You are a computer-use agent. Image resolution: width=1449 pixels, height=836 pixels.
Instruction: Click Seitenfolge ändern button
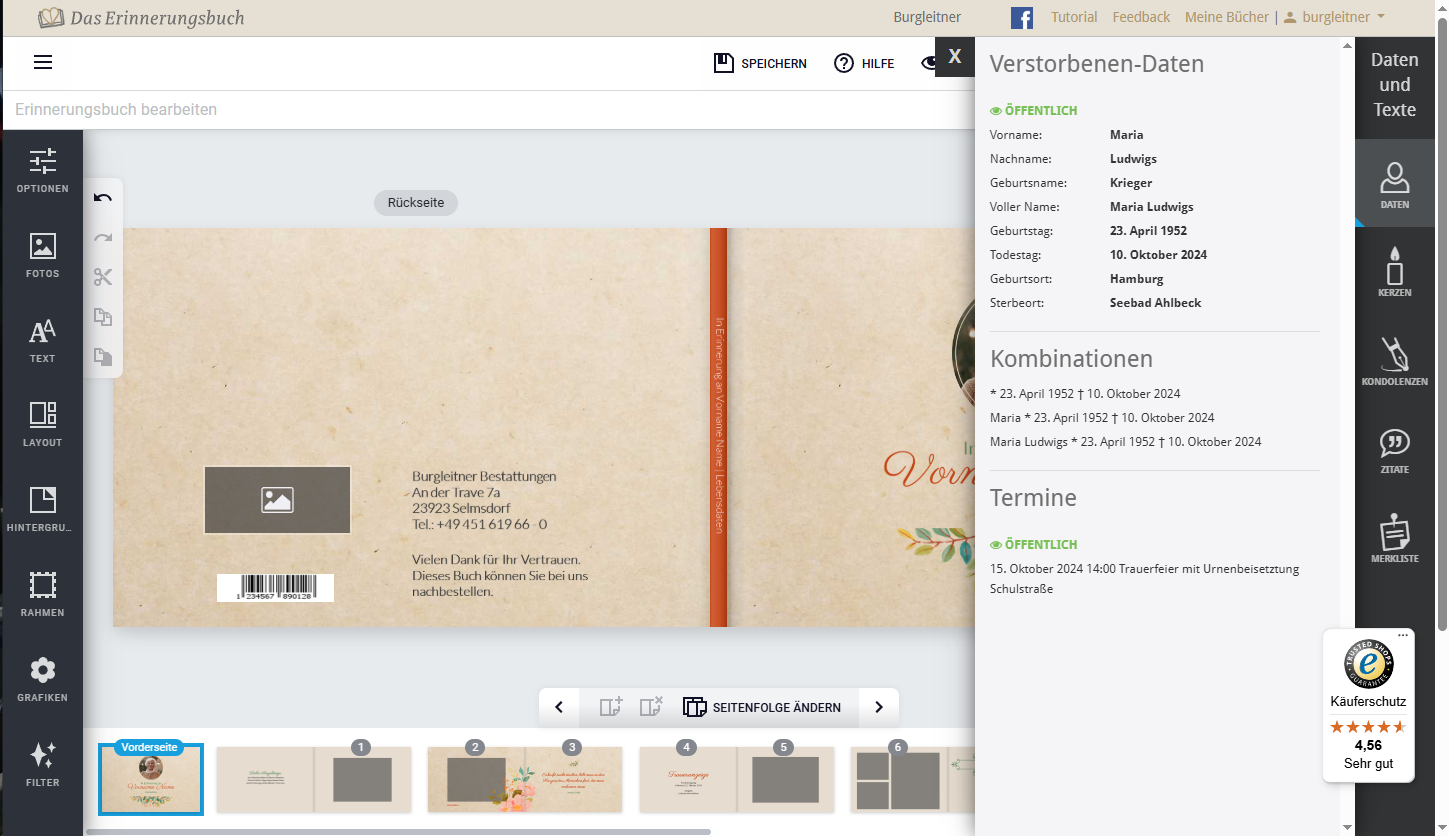pyautogui.click(x=762, y=707)
